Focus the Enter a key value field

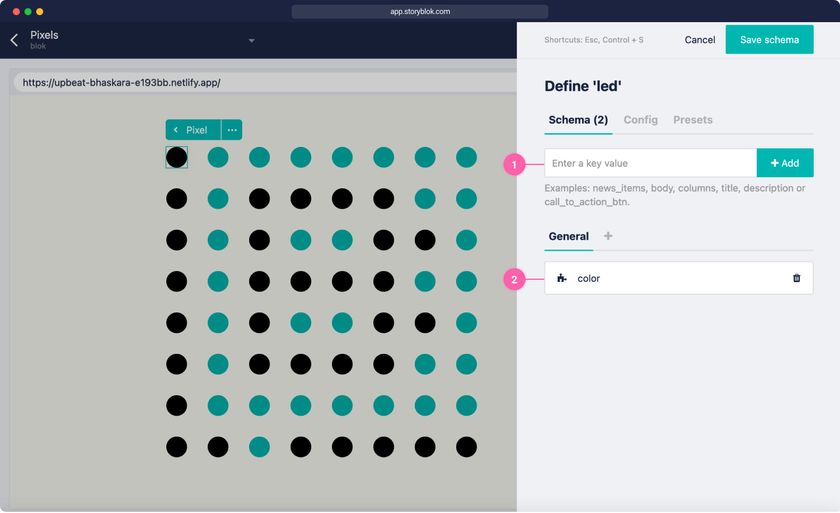[650, 163]
